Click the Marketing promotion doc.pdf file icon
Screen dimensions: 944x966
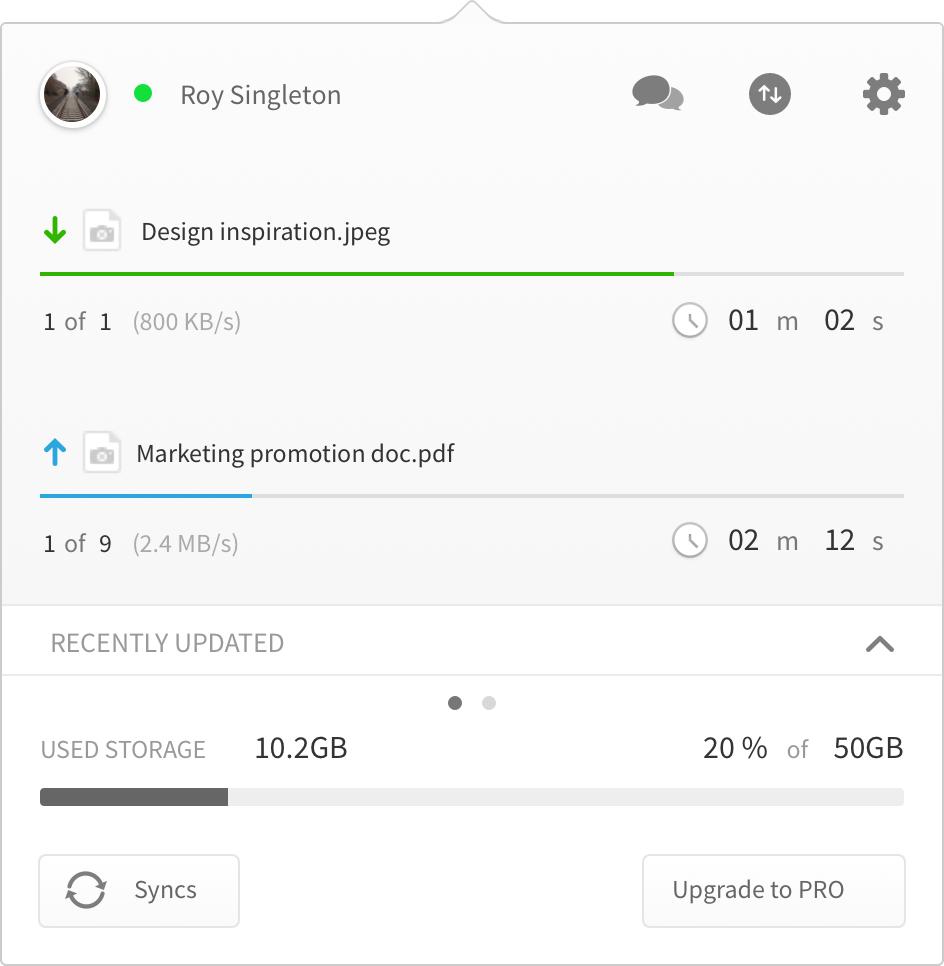coord(102,452)
